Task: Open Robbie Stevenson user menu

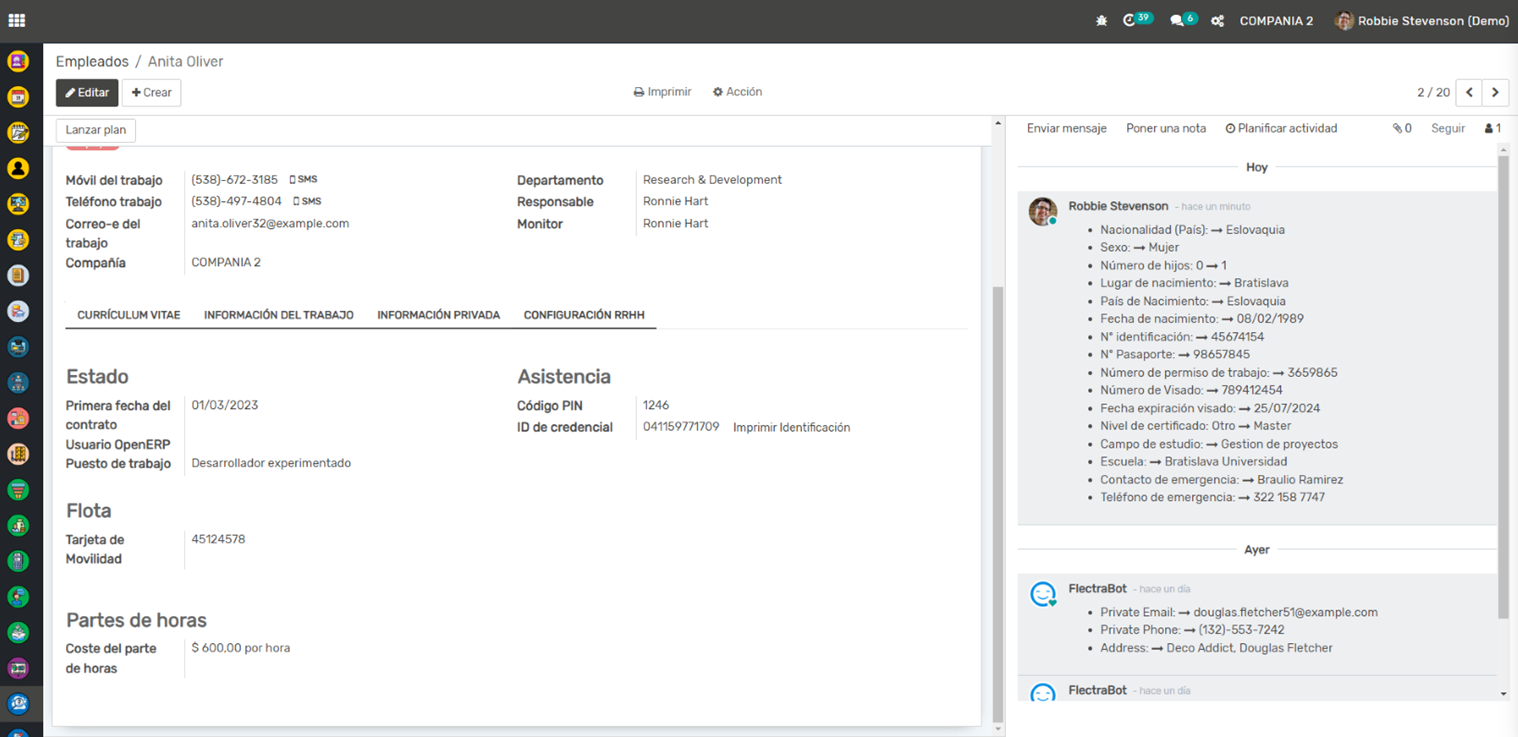Action: (1422, 21)
